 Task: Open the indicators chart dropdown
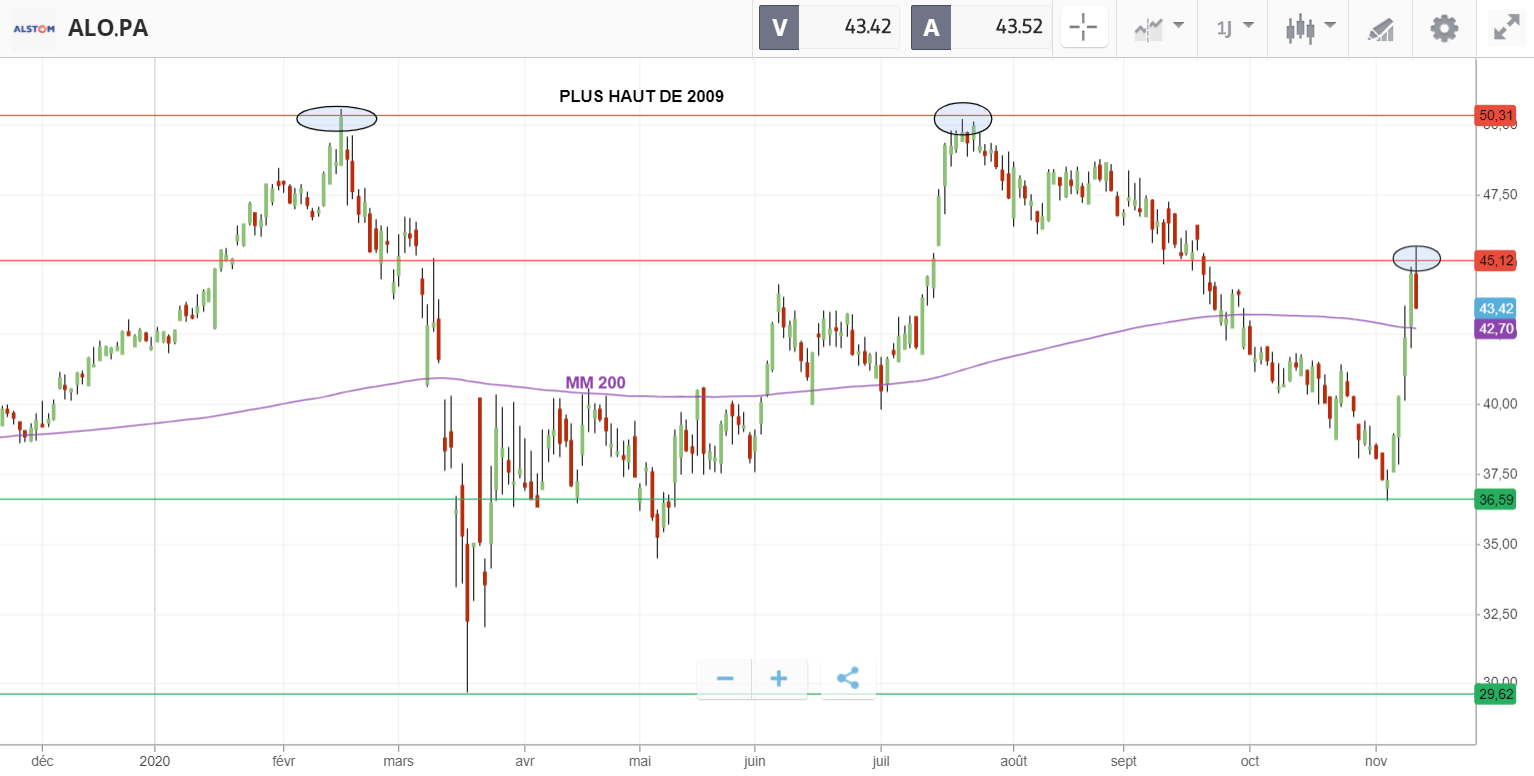tap(1160, 28)
